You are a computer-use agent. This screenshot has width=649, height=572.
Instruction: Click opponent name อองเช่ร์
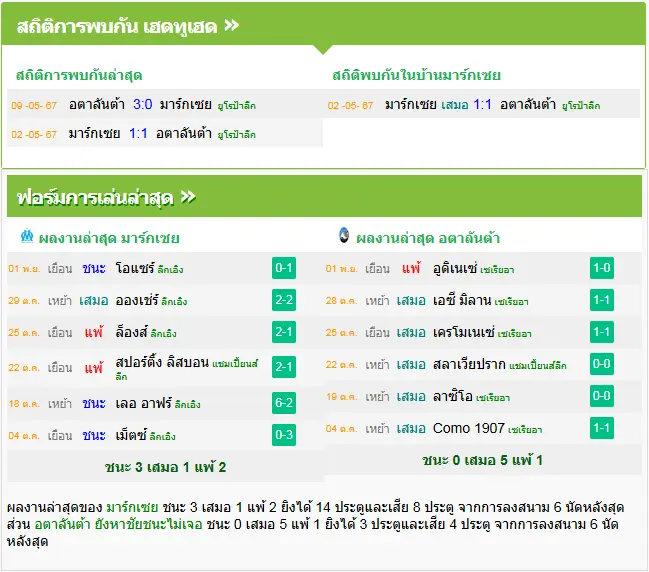click(x=137, y=300)
